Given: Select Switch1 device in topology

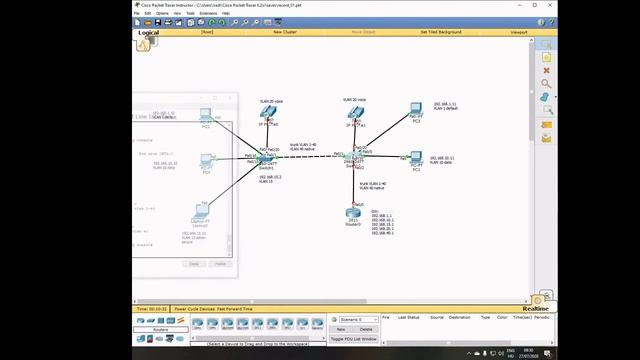Looking at the screenshot, I should pos(267,159).
